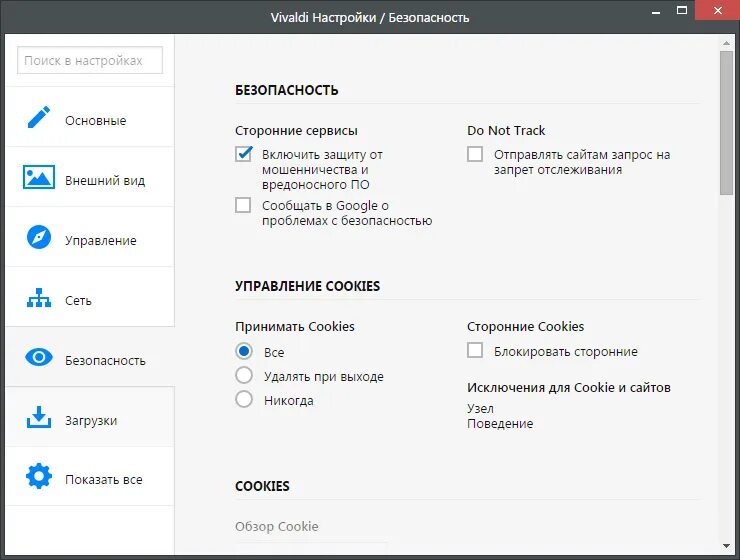The width and height of the screenshot is (740, 560).
Task: Click the БЕЗОПАСНОСТЬ section title
Action: pyautogui.click(x=287, y=90)
